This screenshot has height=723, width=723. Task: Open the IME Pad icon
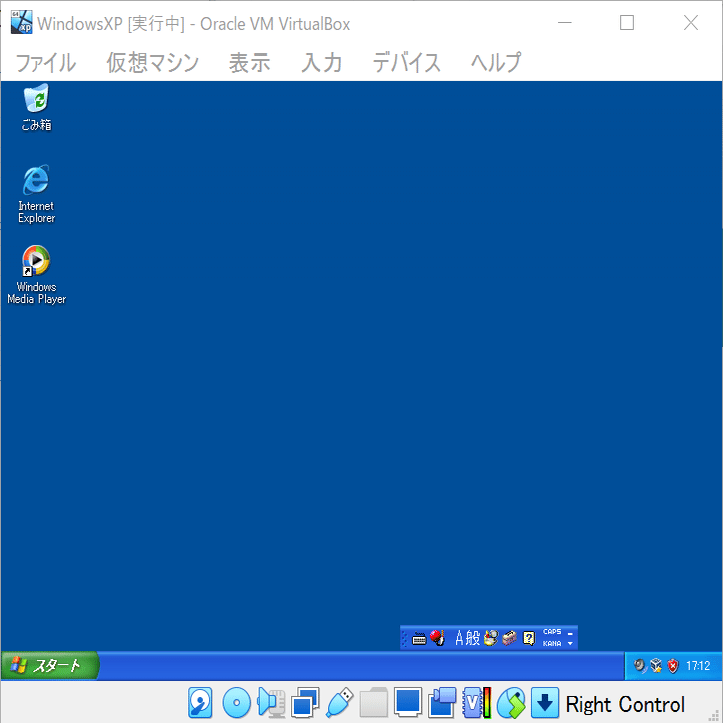point(491,638)
